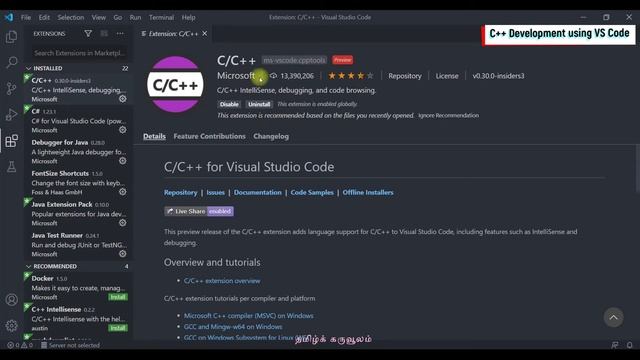The height and width of the screenshot is (360, 640).
Task: Click the Disable button for C/C++
Action: (x=229, y=104)
